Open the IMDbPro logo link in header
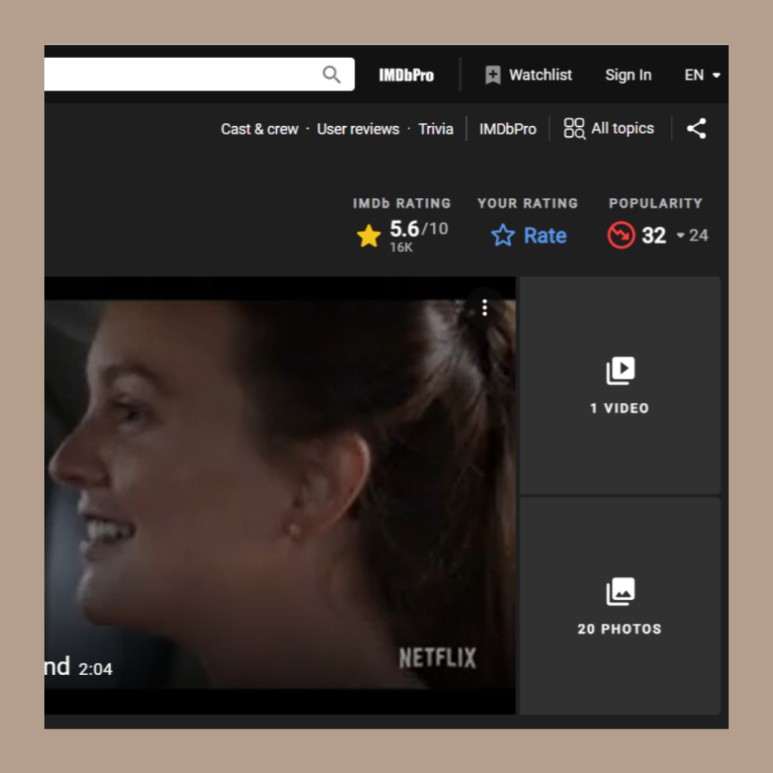 pos(406,75)
